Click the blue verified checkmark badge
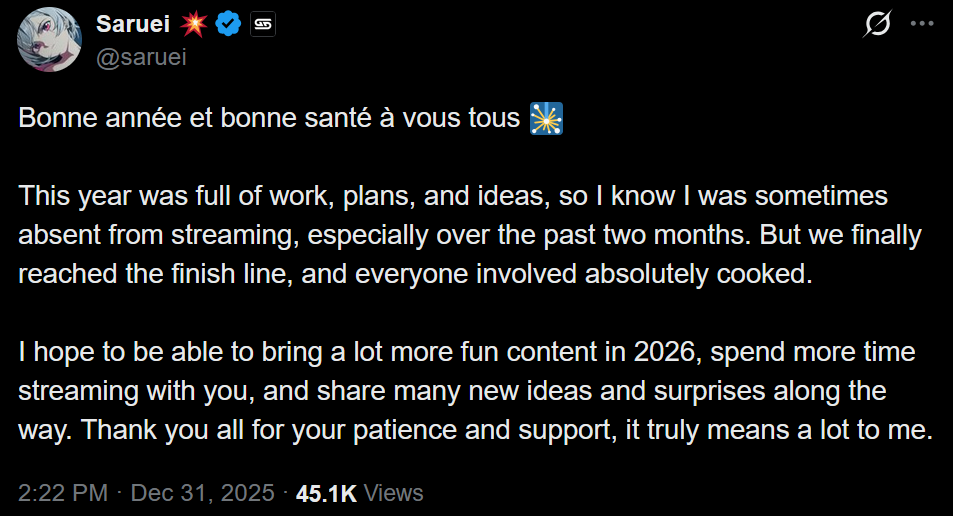 click(x=228, y=24)
